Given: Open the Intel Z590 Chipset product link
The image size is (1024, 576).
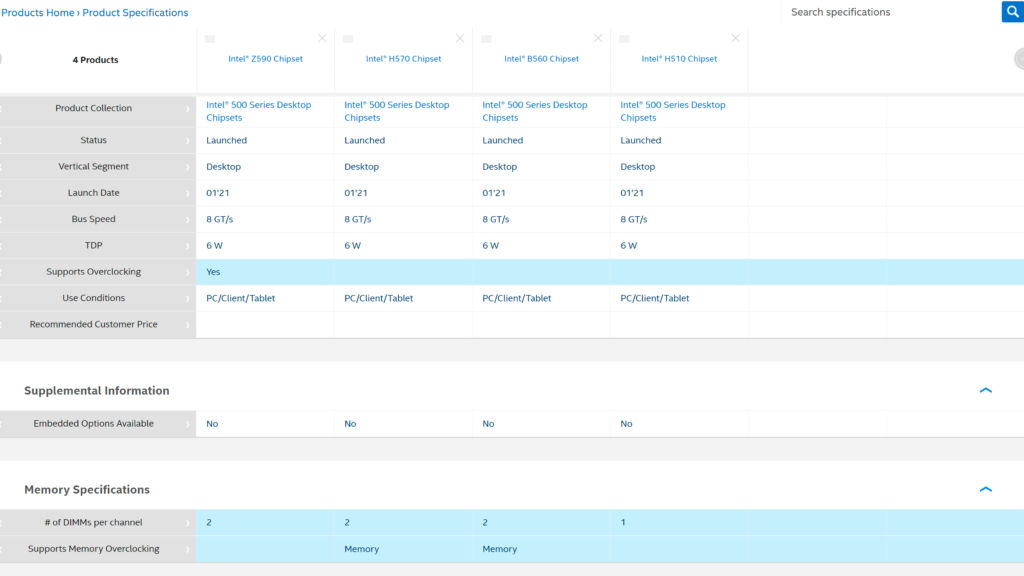Looking at the screenshot, I should [x=265, y=59].
